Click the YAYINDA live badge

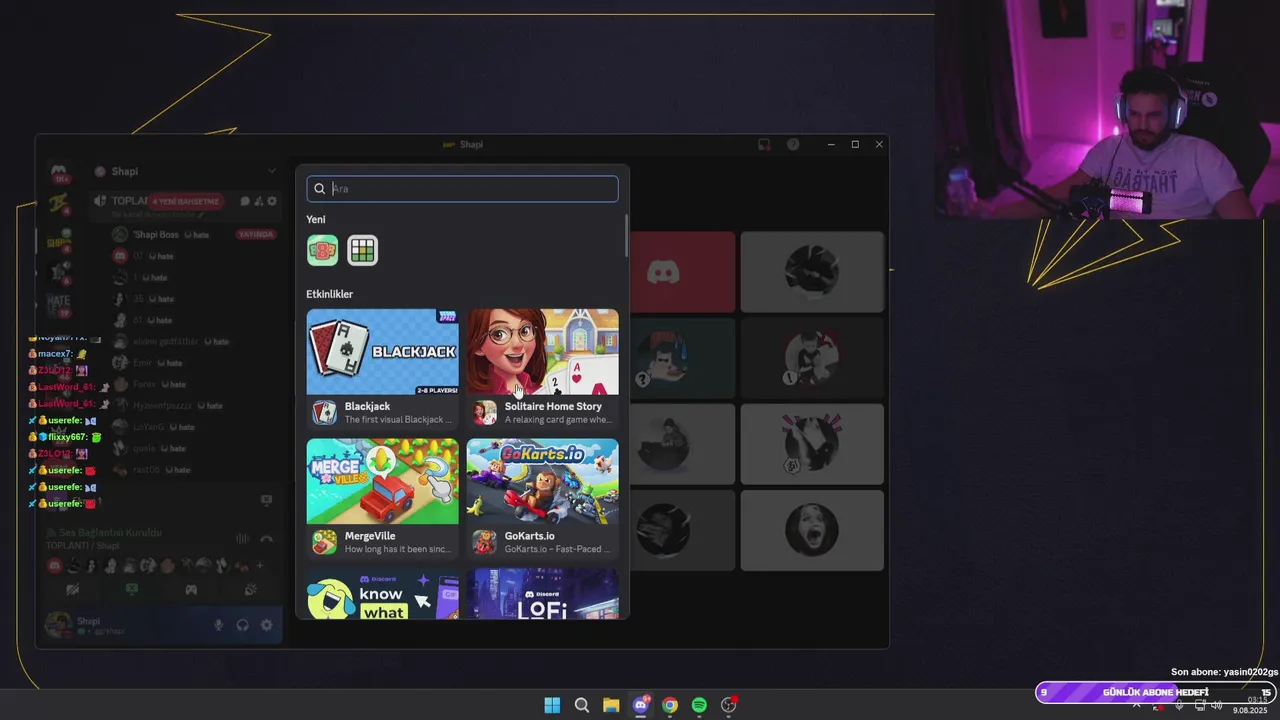[256, 234]
